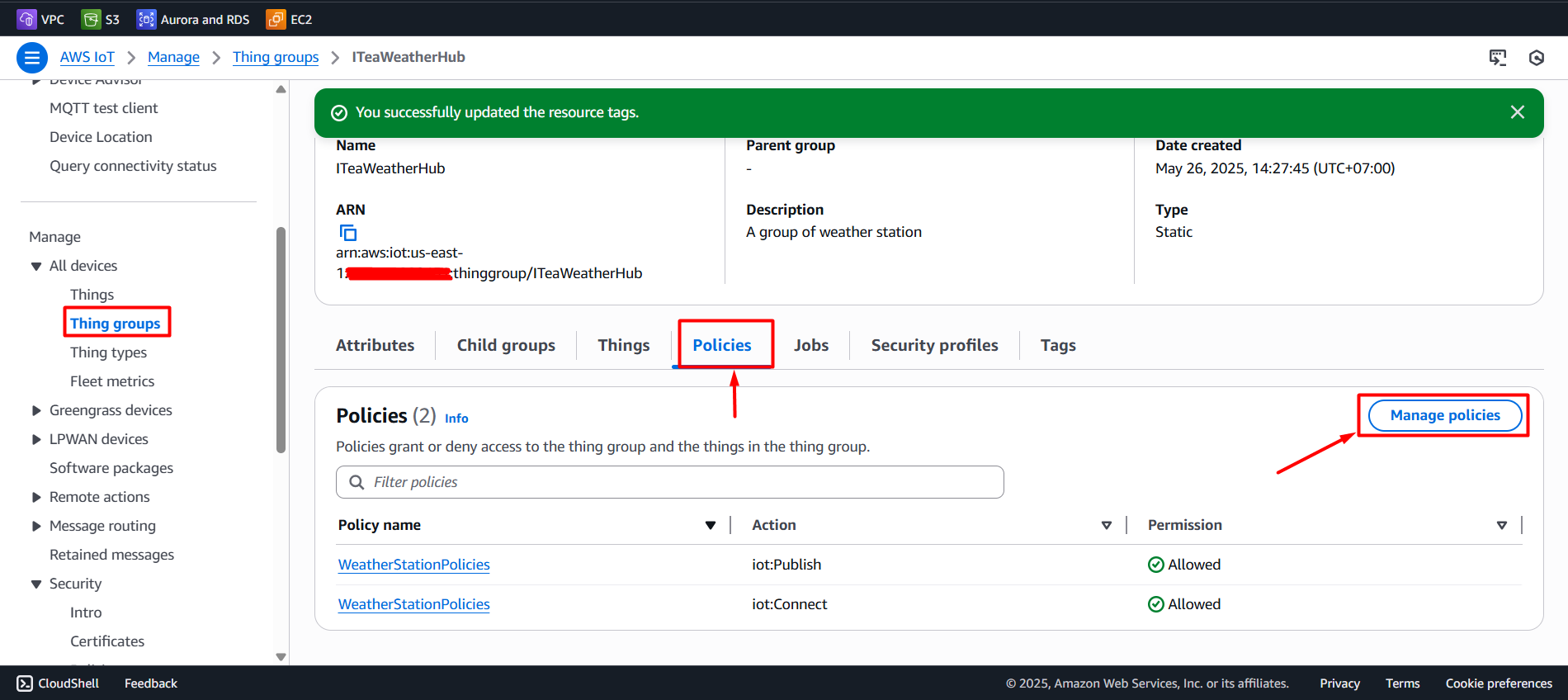Toggle the hamburger navigation menu
This screenshot has width=1568, height=700.
coord(31,58)
